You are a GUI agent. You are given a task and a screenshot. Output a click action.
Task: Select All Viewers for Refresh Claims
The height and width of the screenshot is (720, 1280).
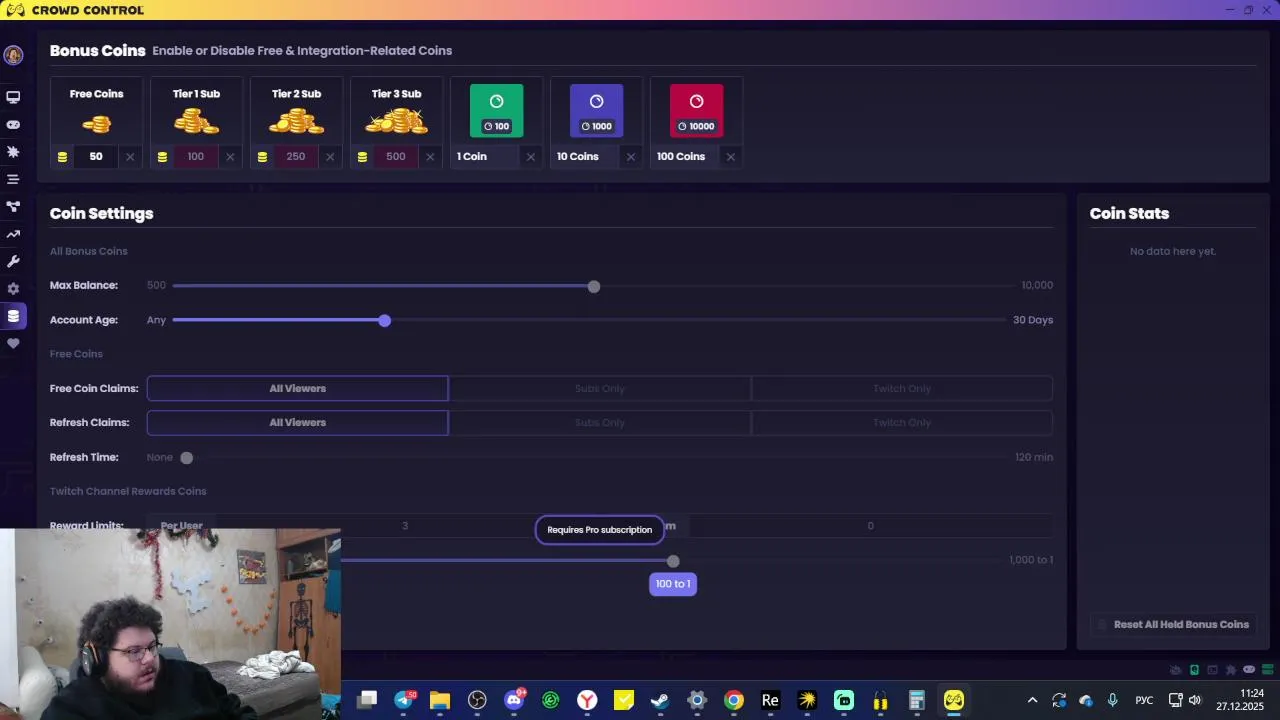[x=297, y=422]
